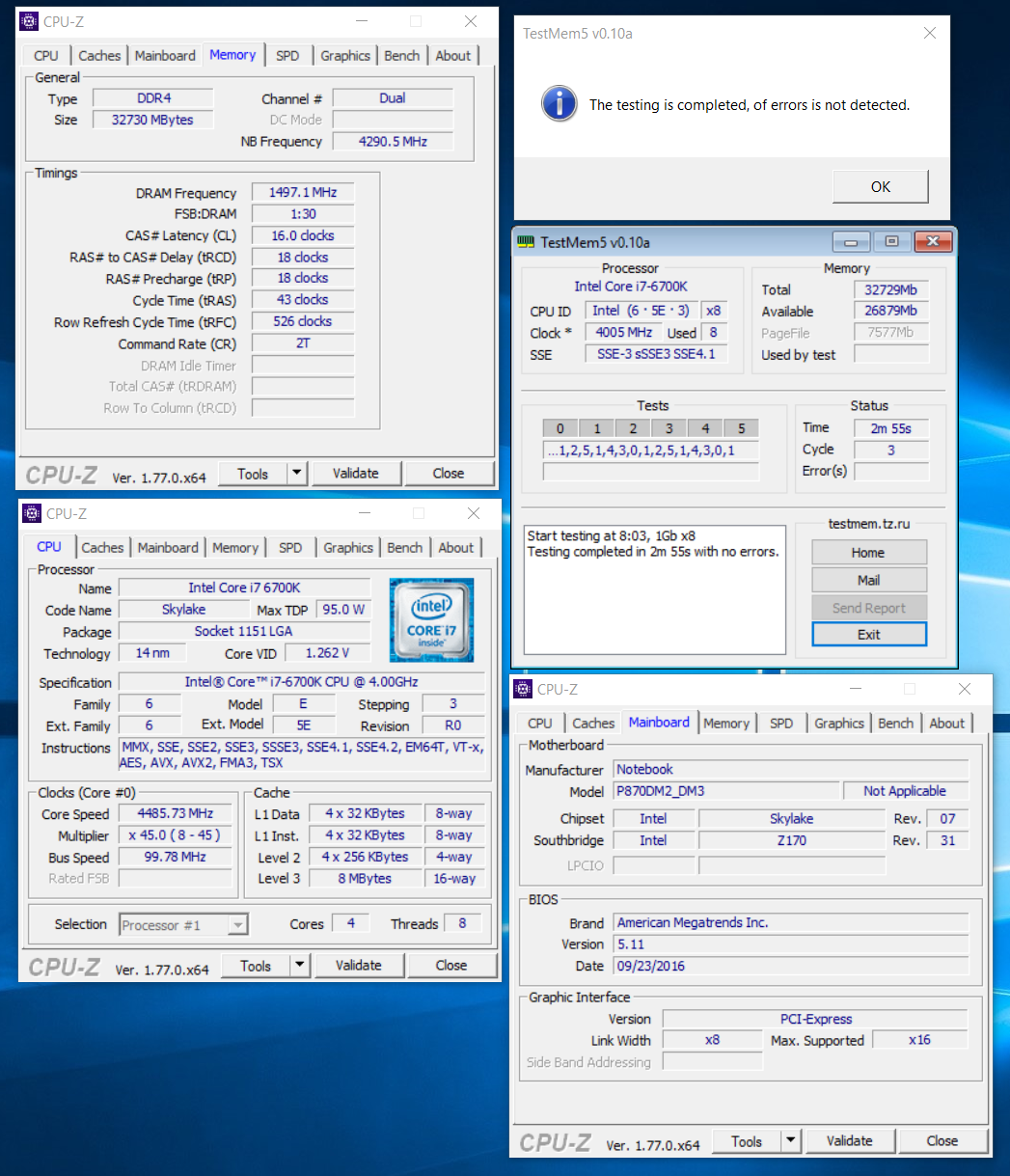Go to the Graphics tab in the Mainboard window
The image size is (1010, 1176).
[x=839, y=724]
